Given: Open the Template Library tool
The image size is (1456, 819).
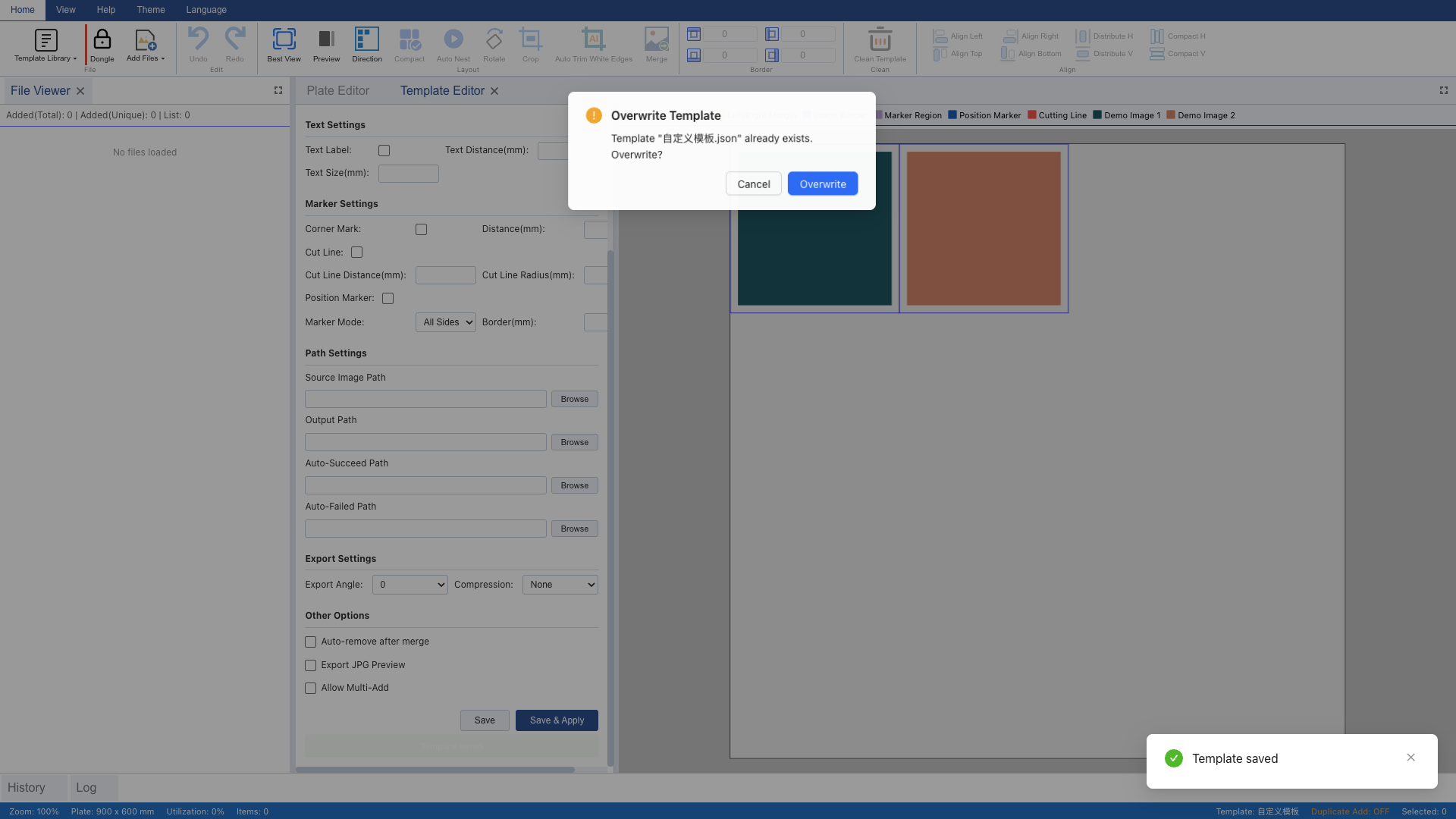Looking at the screenshot, I should (x=45, y=45).
